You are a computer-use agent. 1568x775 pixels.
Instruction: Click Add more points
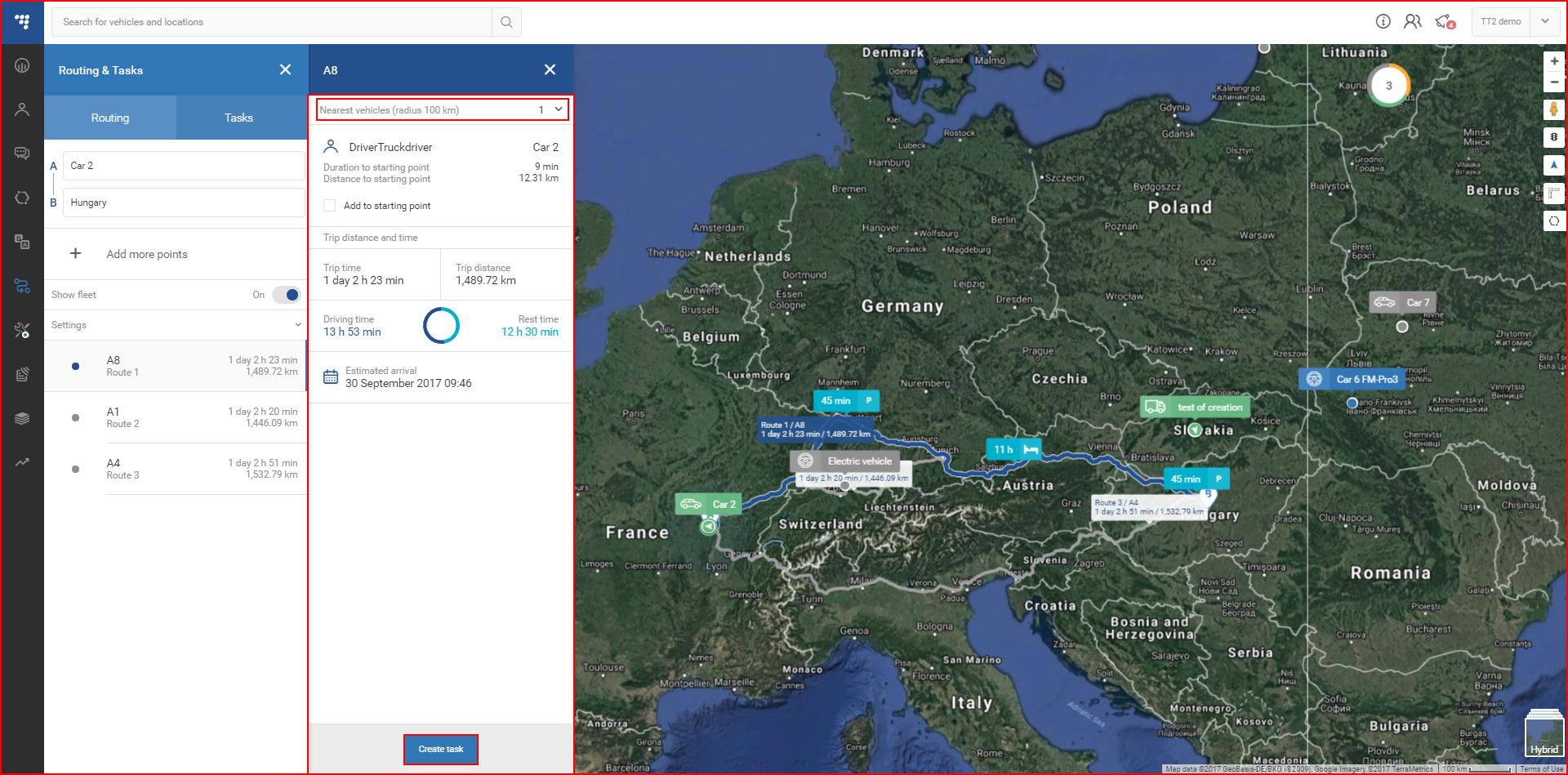tap(147, 254)
